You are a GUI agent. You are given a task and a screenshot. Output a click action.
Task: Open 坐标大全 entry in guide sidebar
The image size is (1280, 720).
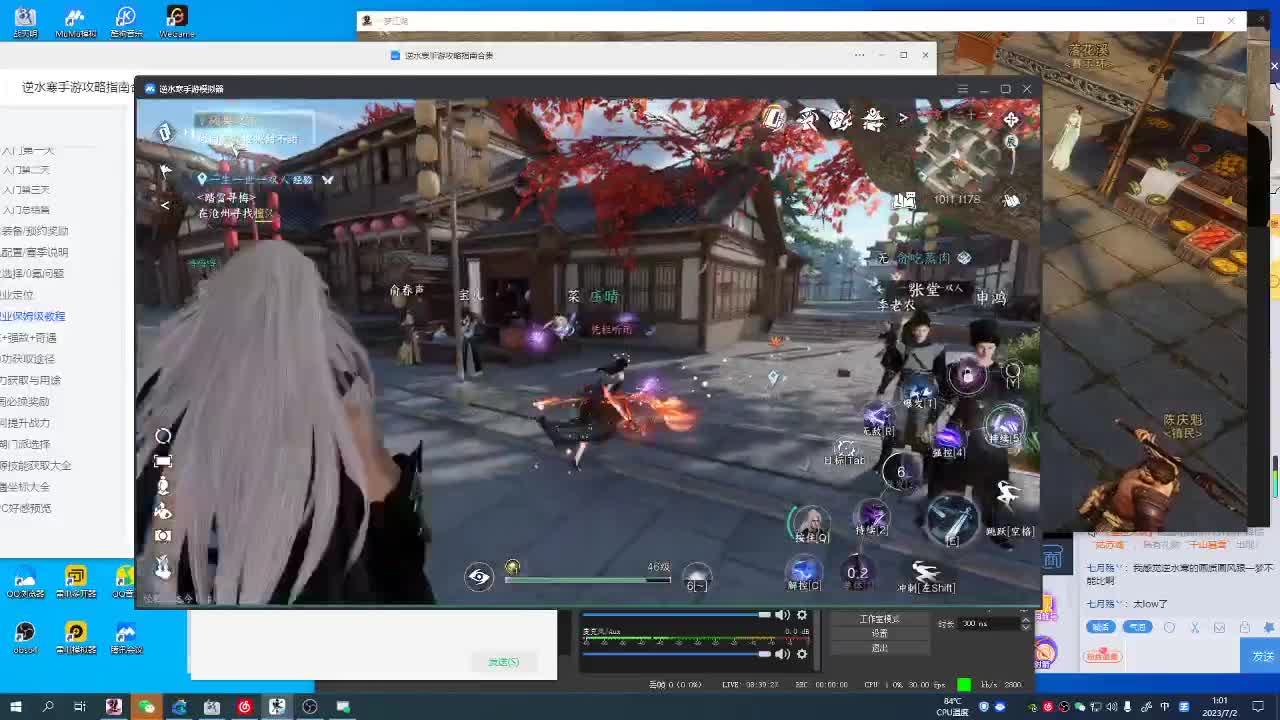click(x=25, y=487)
